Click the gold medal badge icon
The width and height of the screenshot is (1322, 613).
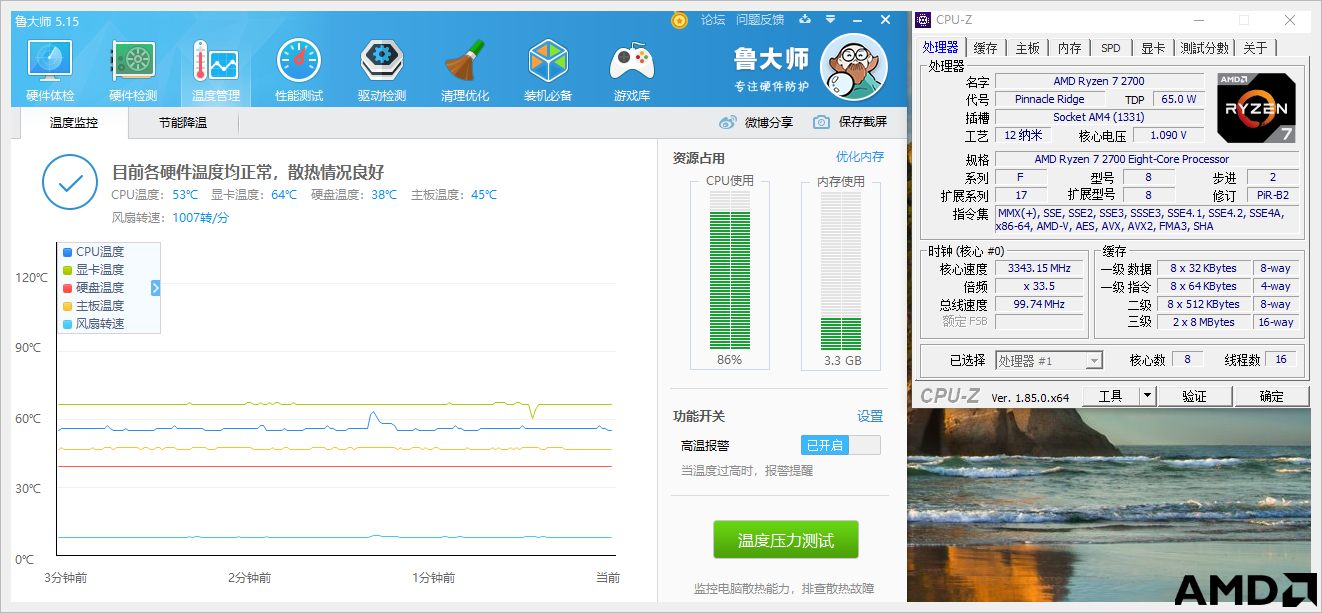point(679,20)
